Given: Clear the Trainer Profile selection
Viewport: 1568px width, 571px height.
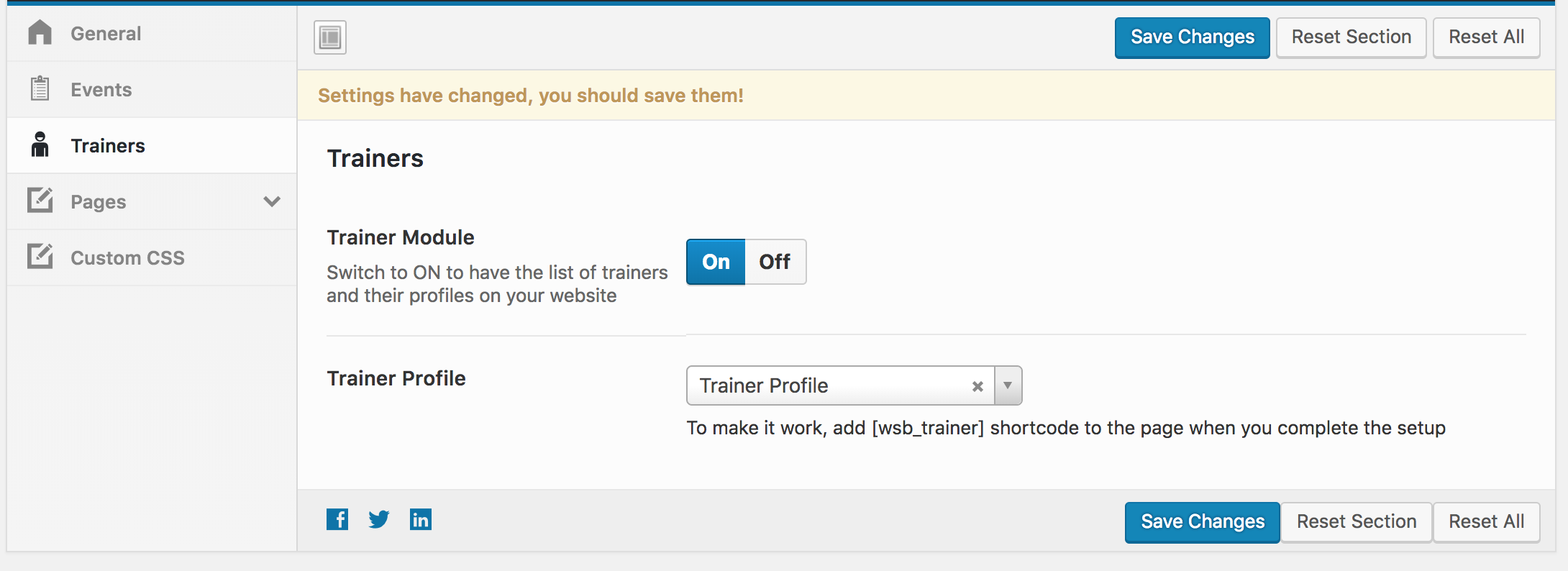Looking at the screenshot, I should coord(977,386).
